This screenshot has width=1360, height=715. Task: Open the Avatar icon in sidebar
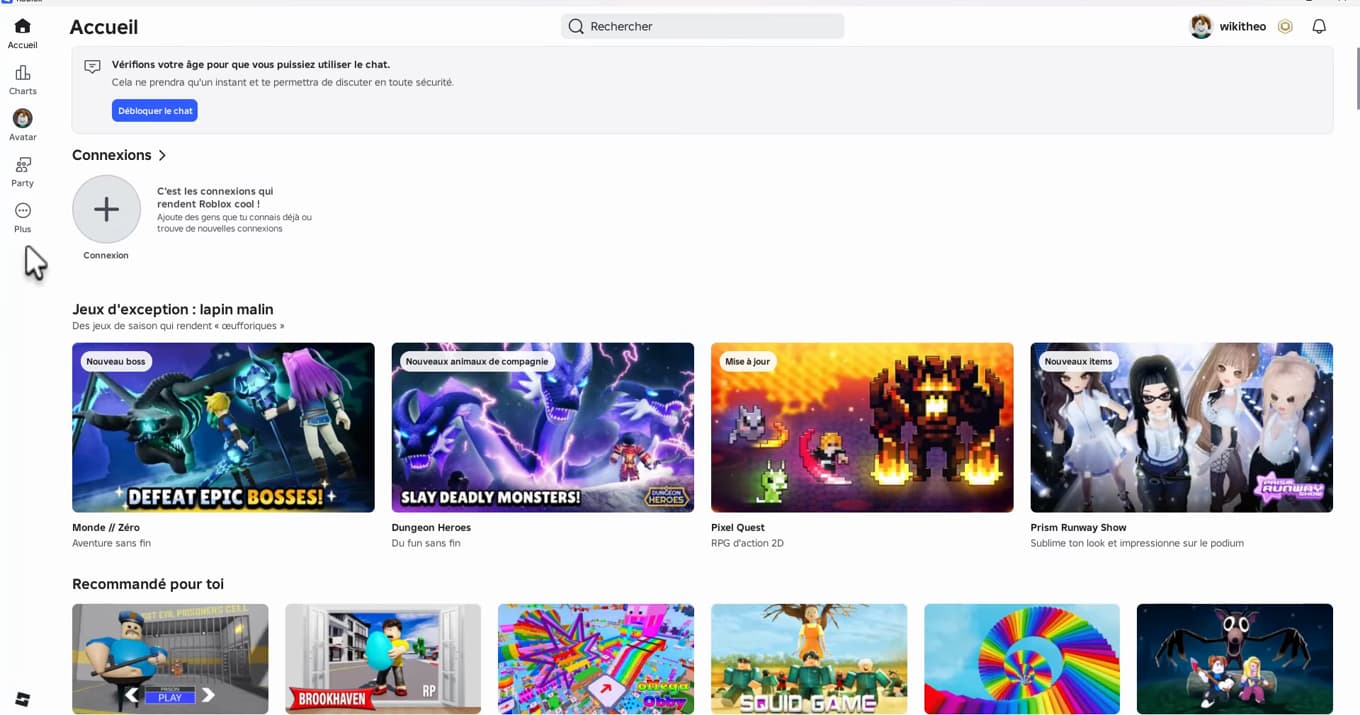22,118
